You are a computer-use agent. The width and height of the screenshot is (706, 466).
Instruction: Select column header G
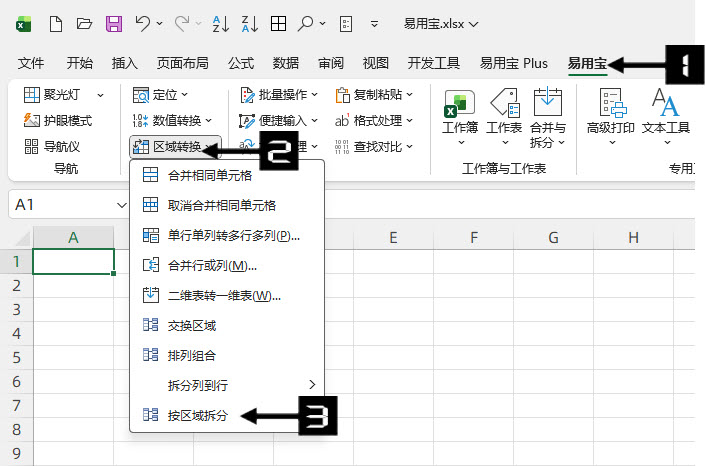[553, 237]
